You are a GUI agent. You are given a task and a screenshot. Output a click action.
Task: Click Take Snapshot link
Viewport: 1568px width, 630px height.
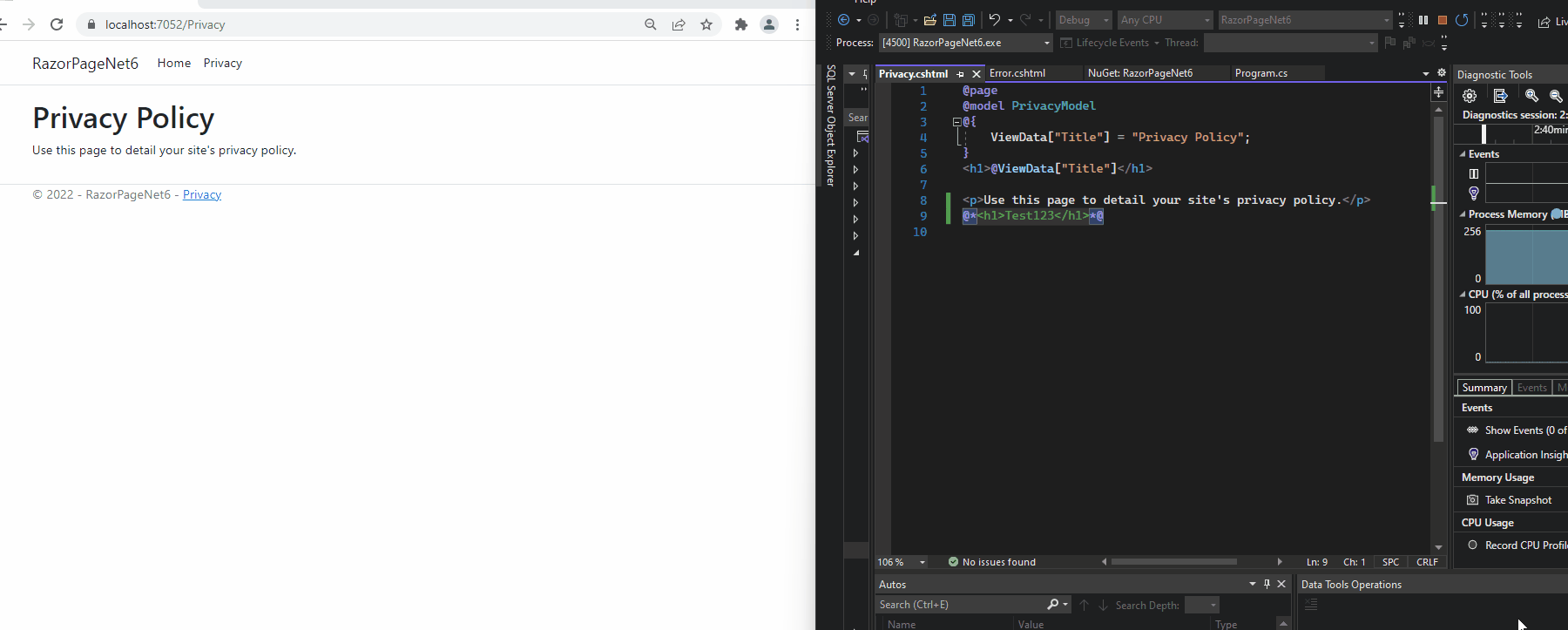[1518, 500]
